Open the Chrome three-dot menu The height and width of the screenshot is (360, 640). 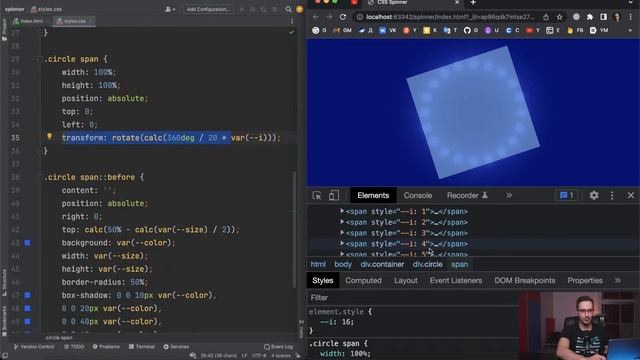pyautogui.click(x=631, y=17)
